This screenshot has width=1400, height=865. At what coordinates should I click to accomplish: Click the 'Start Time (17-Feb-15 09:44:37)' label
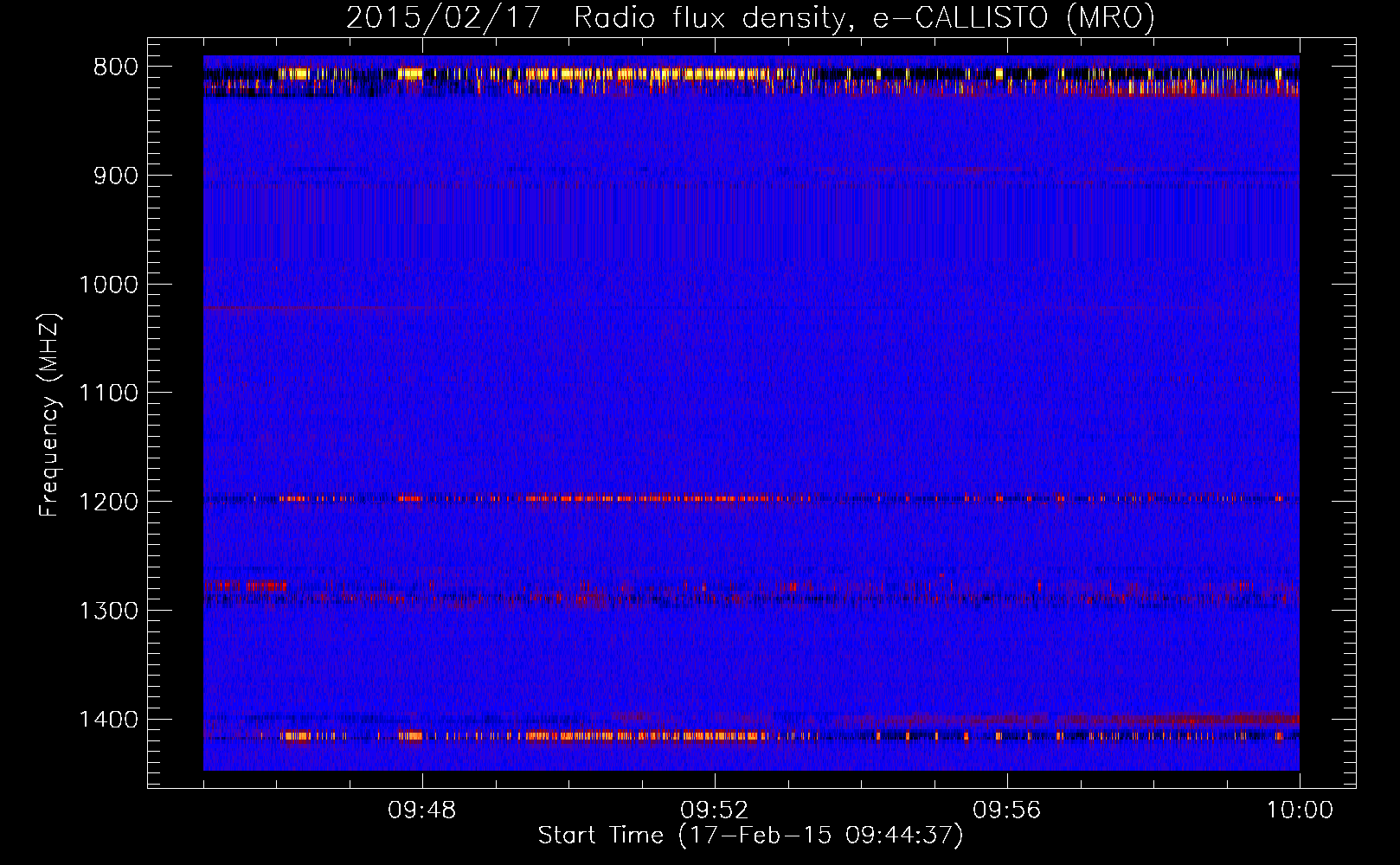tap(750, 836)
